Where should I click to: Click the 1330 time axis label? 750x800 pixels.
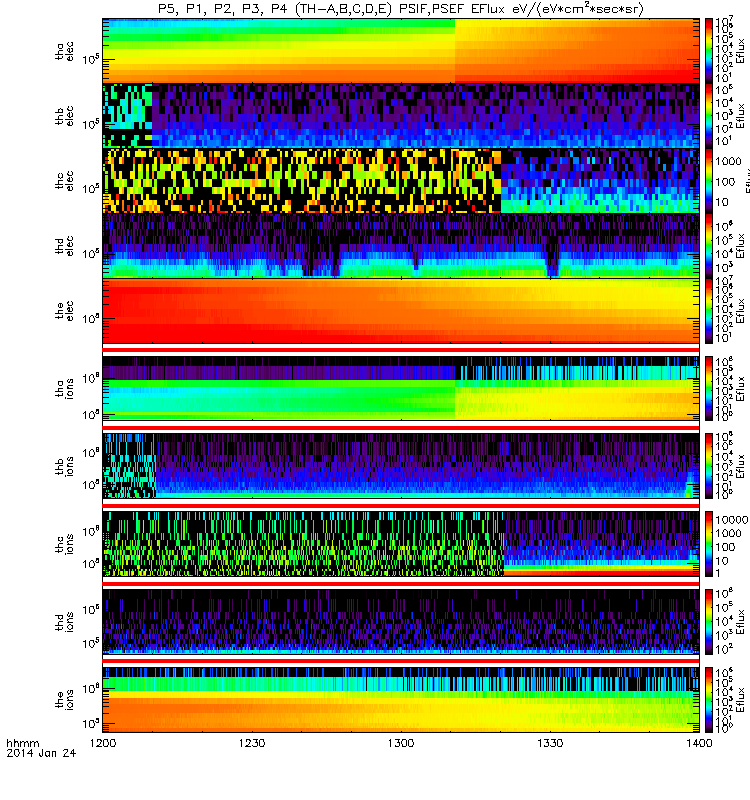[x=550, y=743]
